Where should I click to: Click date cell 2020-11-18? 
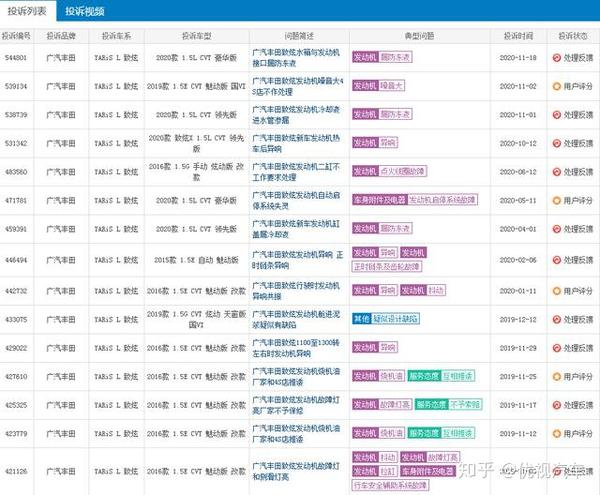[x=518, y=58]
